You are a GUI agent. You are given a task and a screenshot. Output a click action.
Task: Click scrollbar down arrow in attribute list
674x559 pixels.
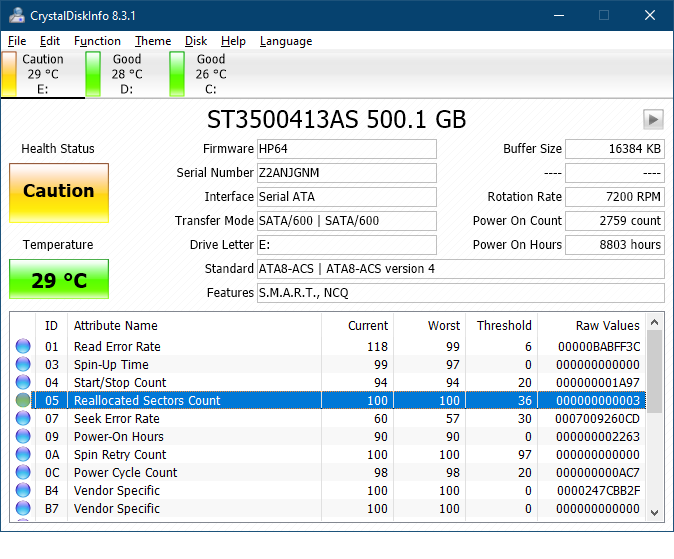[655, 513]
